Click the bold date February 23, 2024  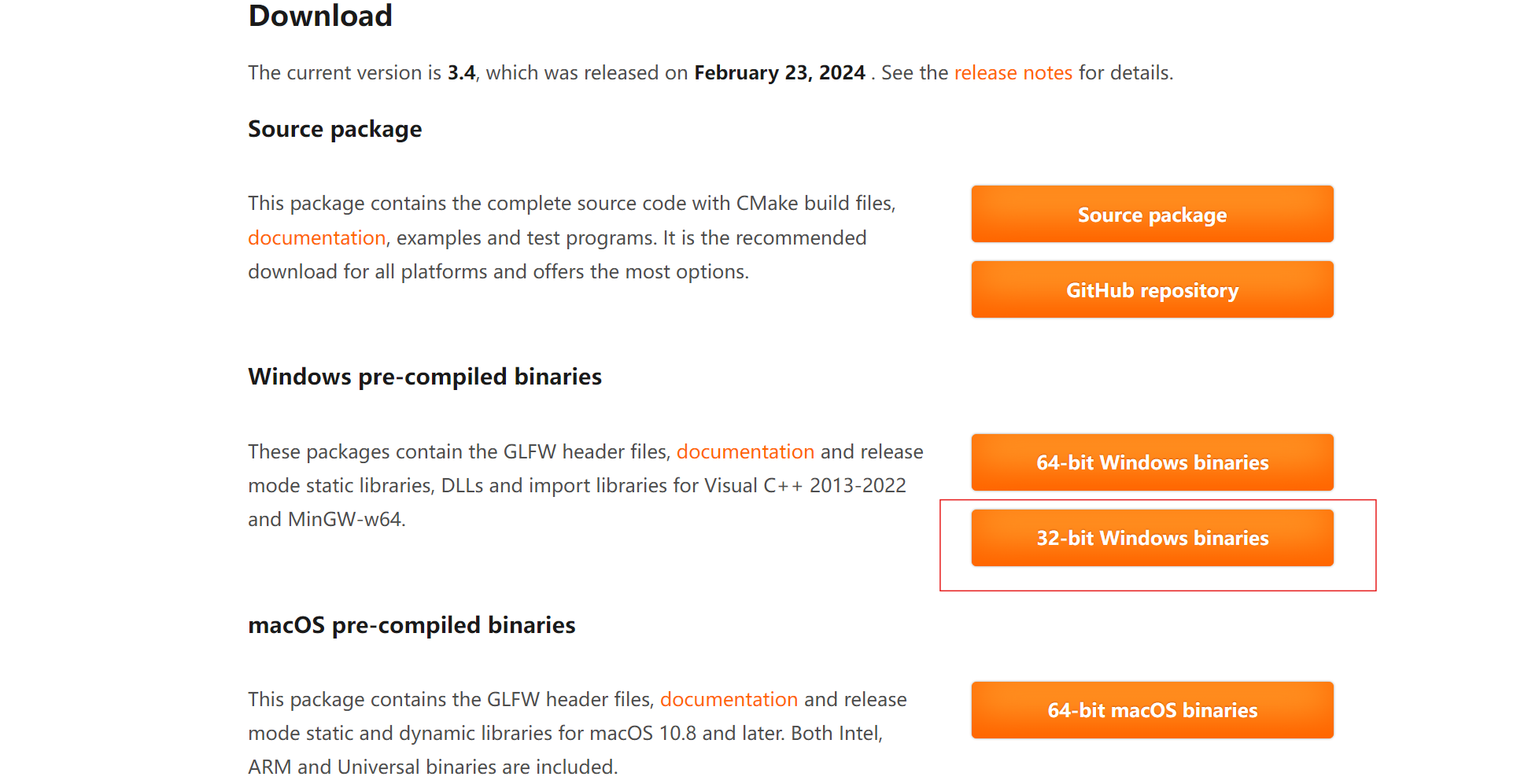click(x=779, y=73)
